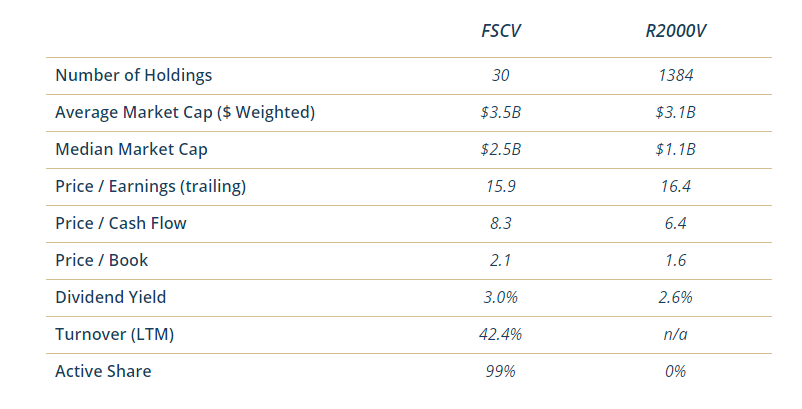Select the Turnover (LTM) label

(x=114, y=334)
